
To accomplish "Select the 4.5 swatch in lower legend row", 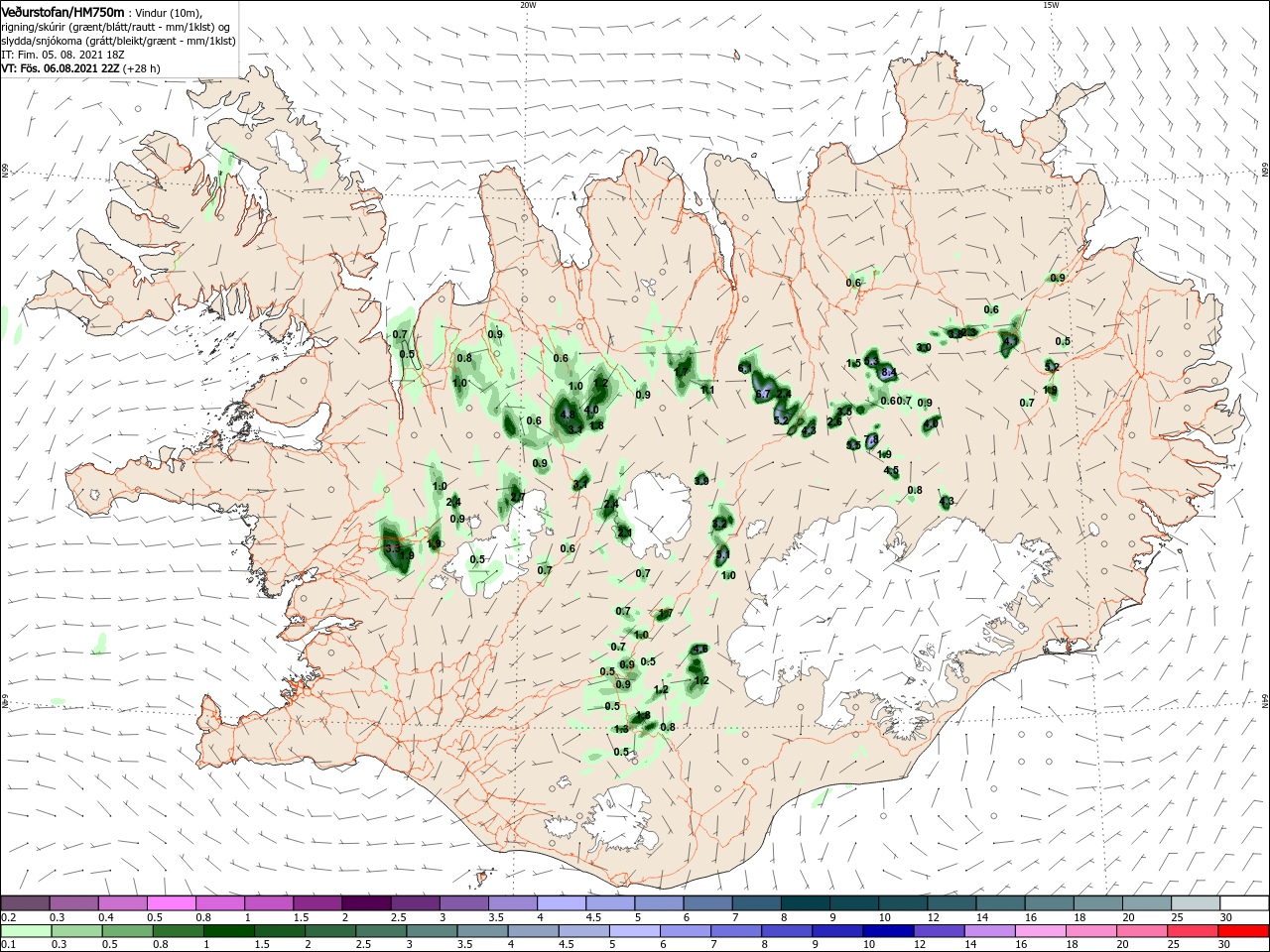I will 582,931.
